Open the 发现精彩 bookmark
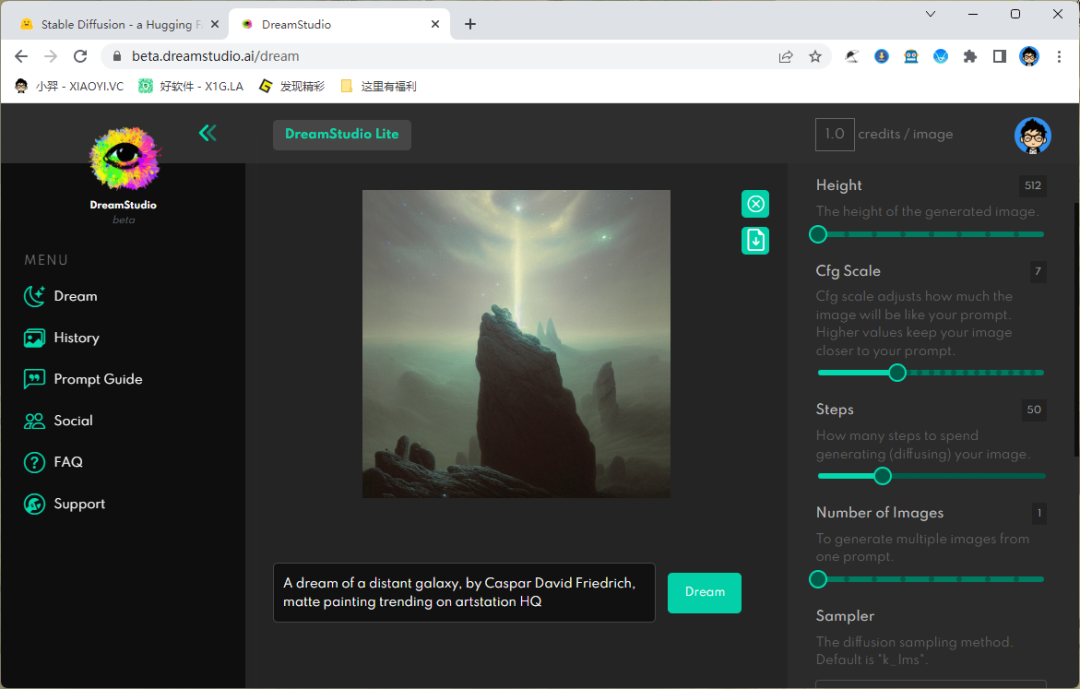Screen dimensions: 1080x689 tap(291, 86)
